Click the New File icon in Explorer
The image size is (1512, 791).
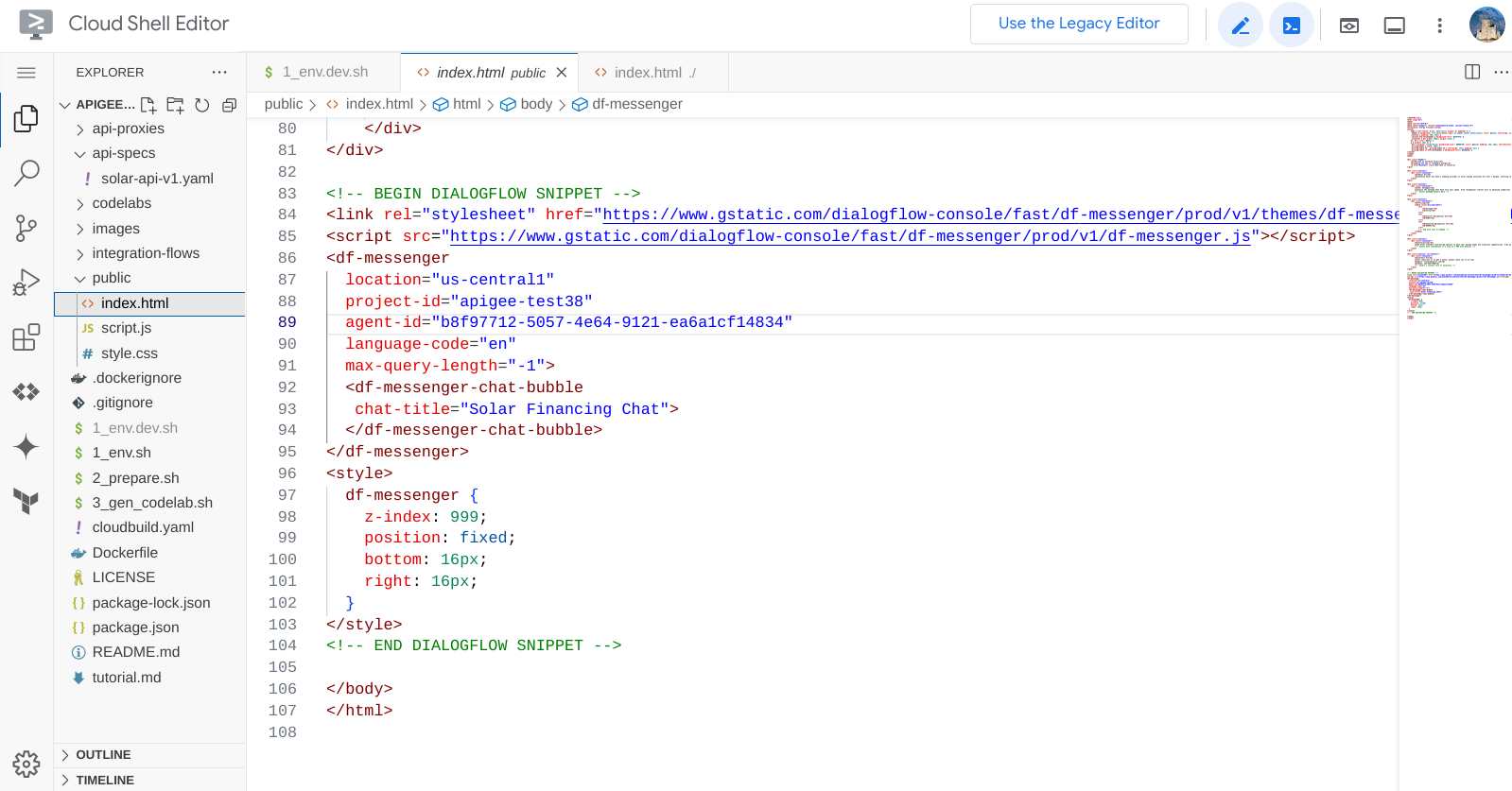pos(148,105)
